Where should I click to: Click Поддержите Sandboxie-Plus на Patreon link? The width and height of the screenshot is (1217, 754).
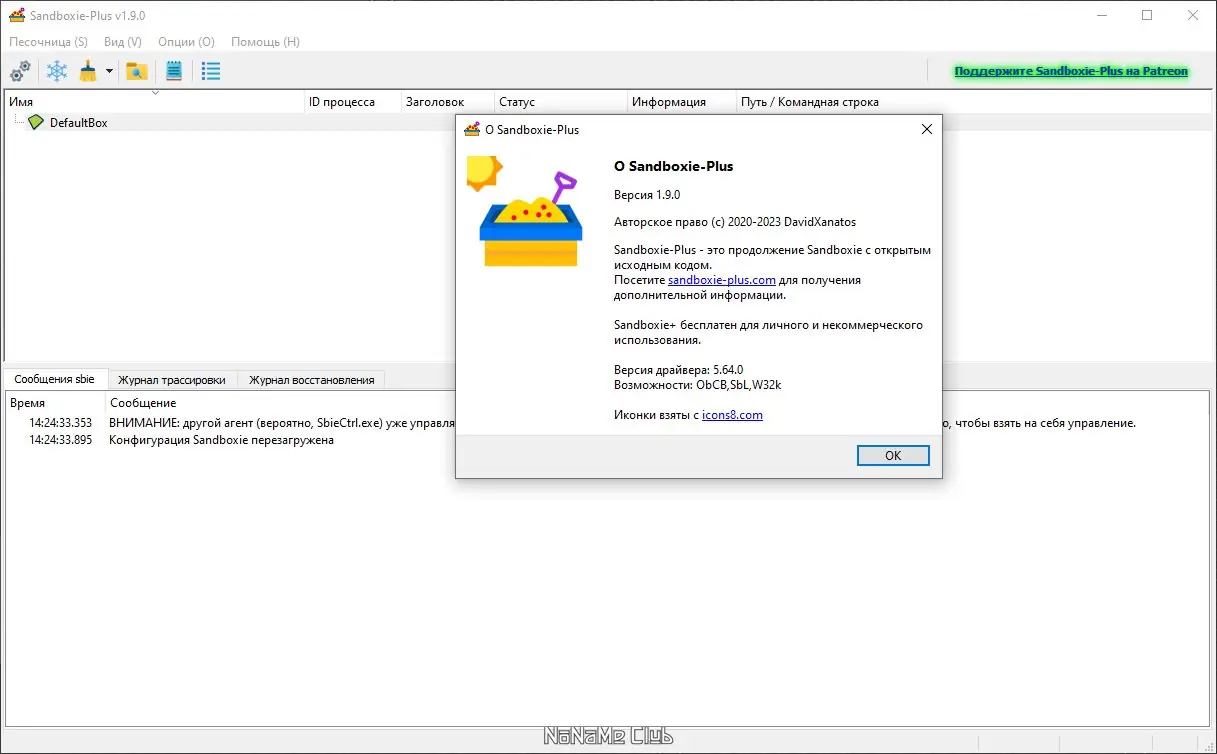(x=1071, y=71)
